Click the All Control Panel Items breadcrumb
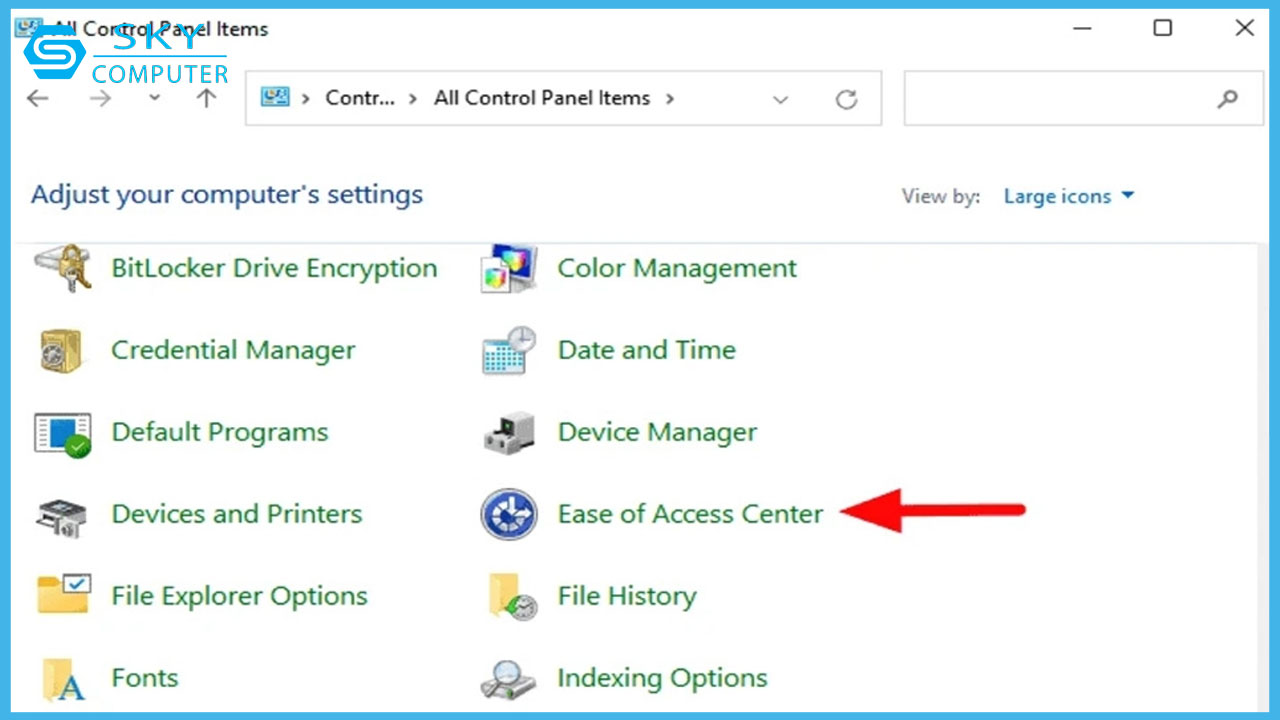 pos(541,98)
